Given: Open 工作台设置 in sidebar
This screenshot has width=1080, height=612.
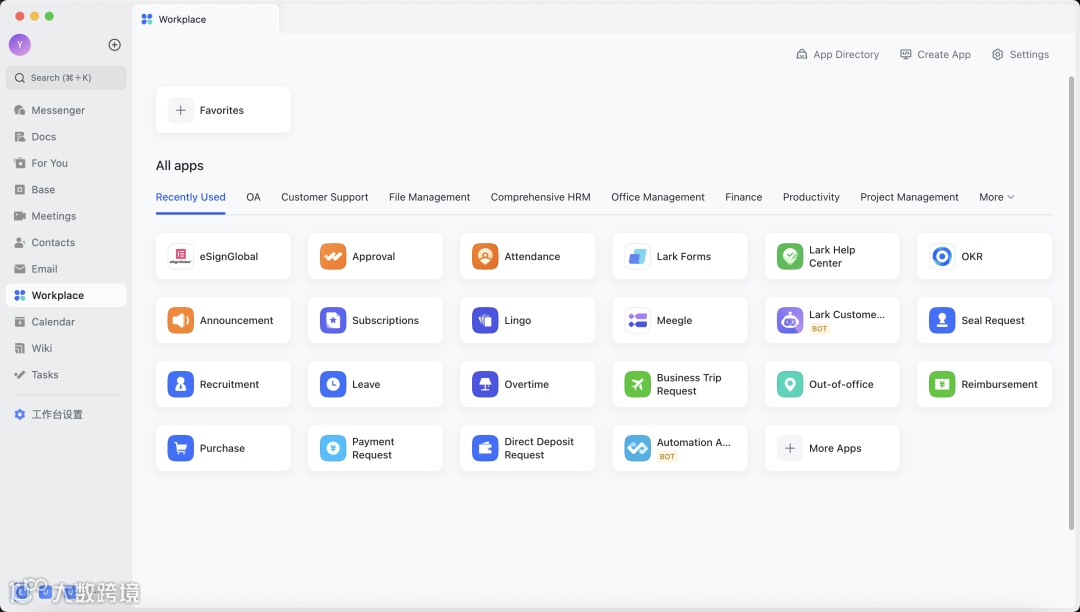Looking at the screenshot, I should tap(65, 414).
